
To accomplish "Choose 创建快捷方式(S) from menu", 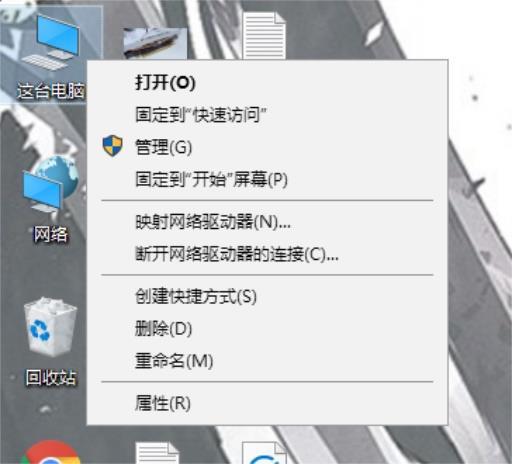I will coord(267,296).
